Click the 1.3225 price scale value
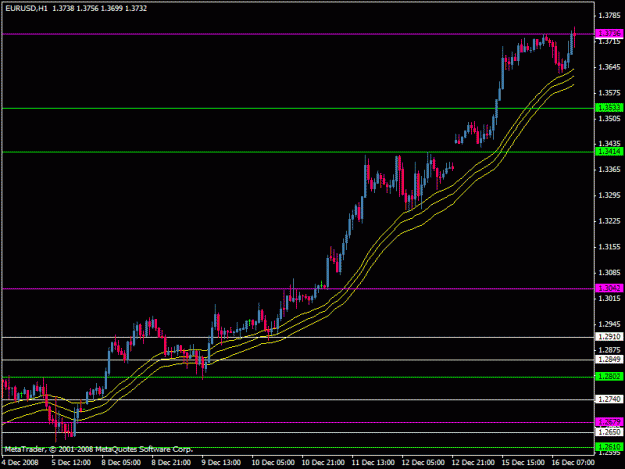The image size is (625, 469). coord(609,221)
